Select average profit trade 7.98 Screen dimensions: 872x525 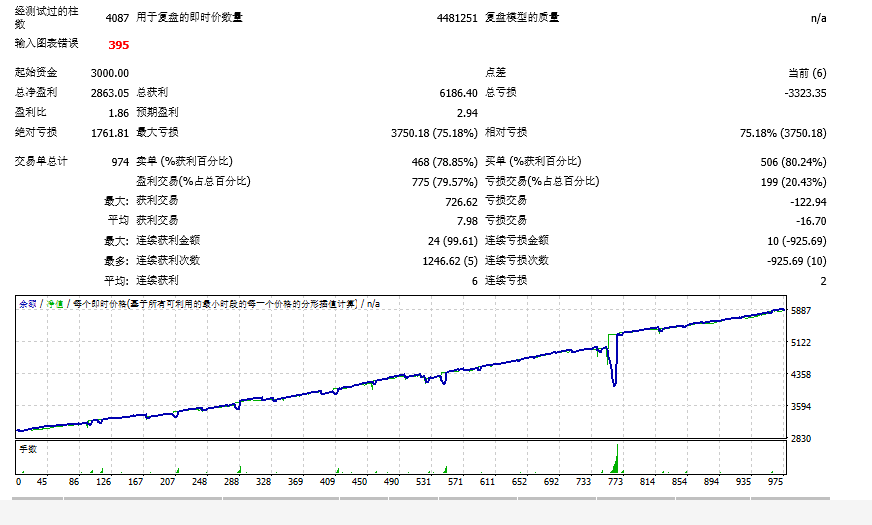coord(467,221)
